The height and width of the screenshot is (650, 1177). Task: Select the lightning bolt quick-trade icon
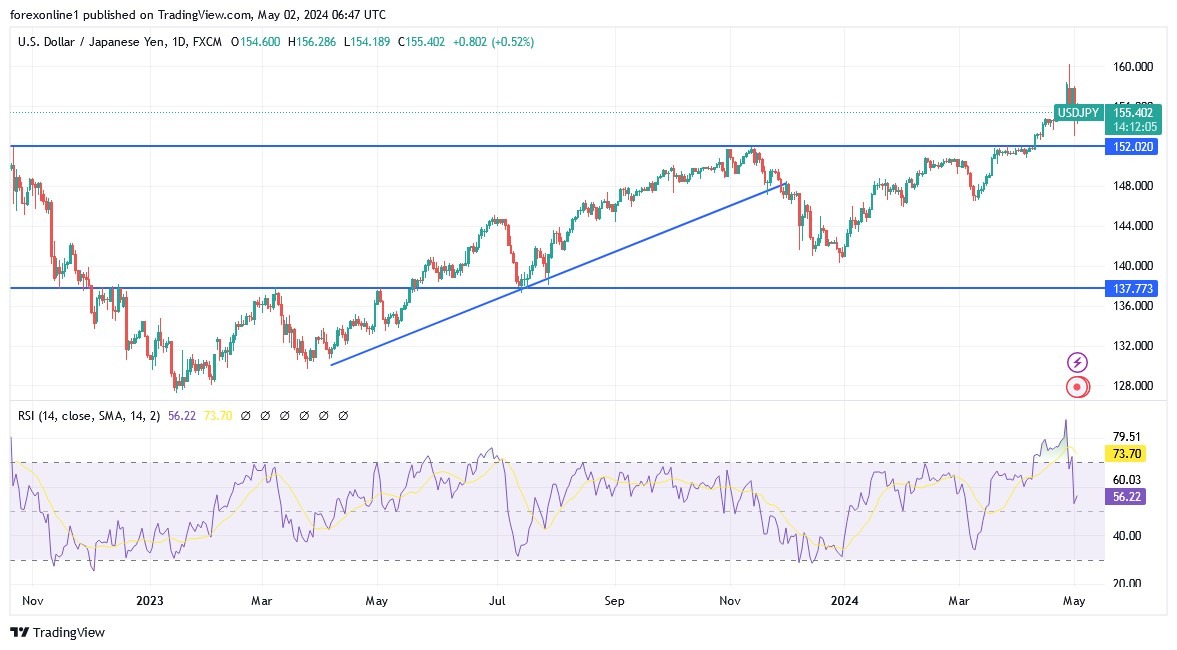(1077, 360)
